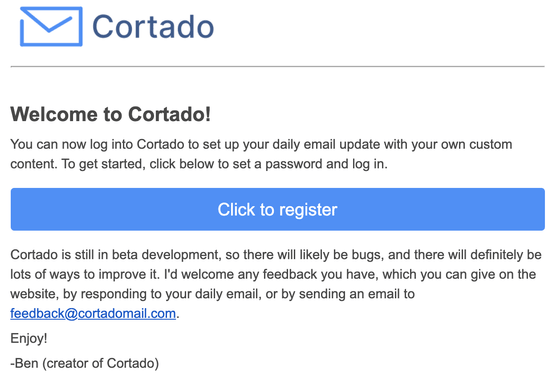Image resolution: width=560 pixels, height=377 pixels.
Task: Click the word Enjoy! near the bottom
Action: pyautogui.click(x=29, y=338)
